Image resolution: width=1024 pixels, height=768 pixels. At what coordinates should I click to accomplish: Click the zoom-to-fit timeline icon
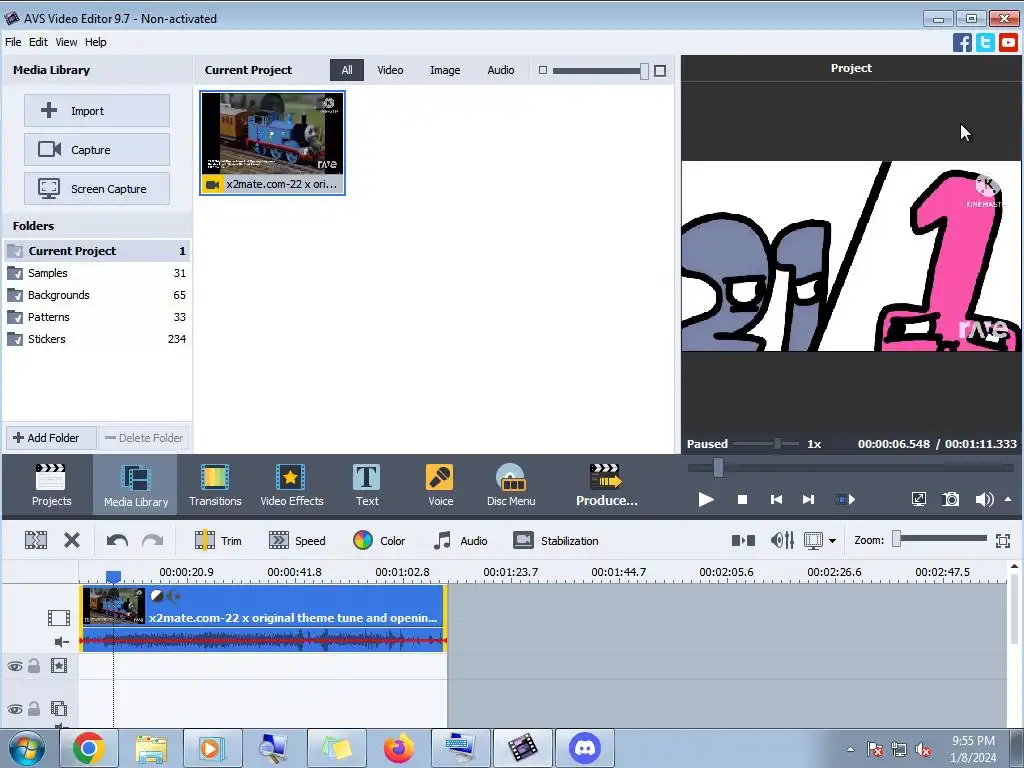(x=1003, y=541)
